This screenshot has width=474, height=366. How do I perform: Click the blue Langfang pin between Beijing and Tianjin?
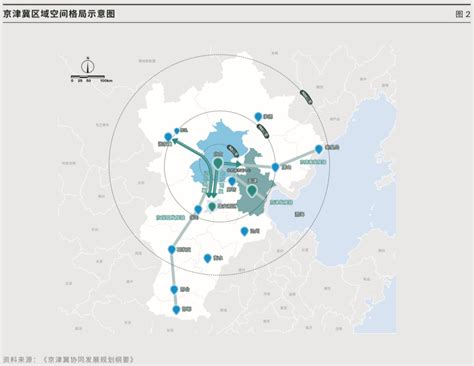coord(232,181)
